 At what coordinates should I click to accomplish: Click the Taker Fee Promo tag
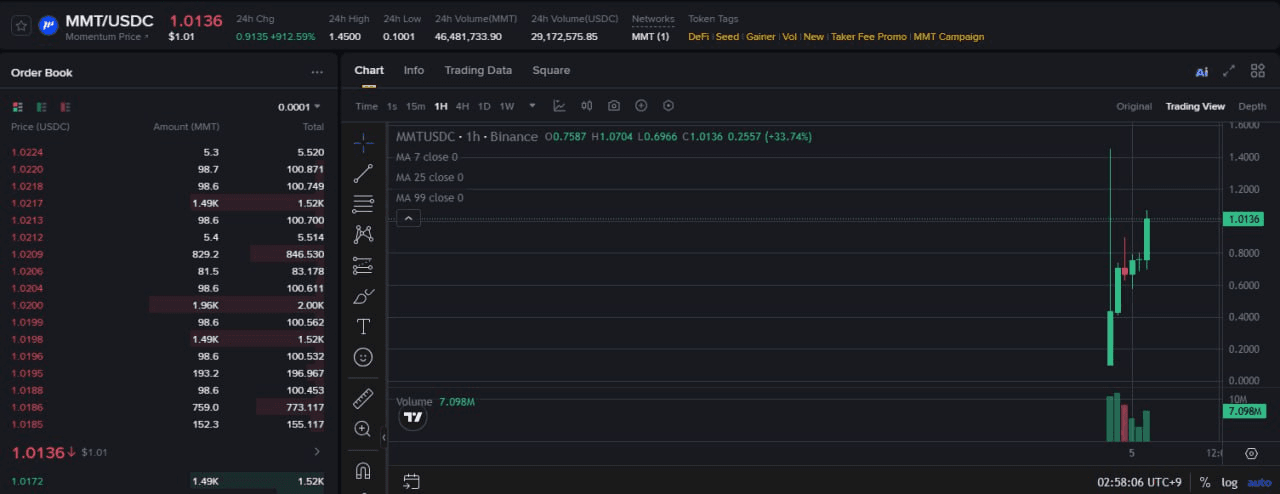869,36
